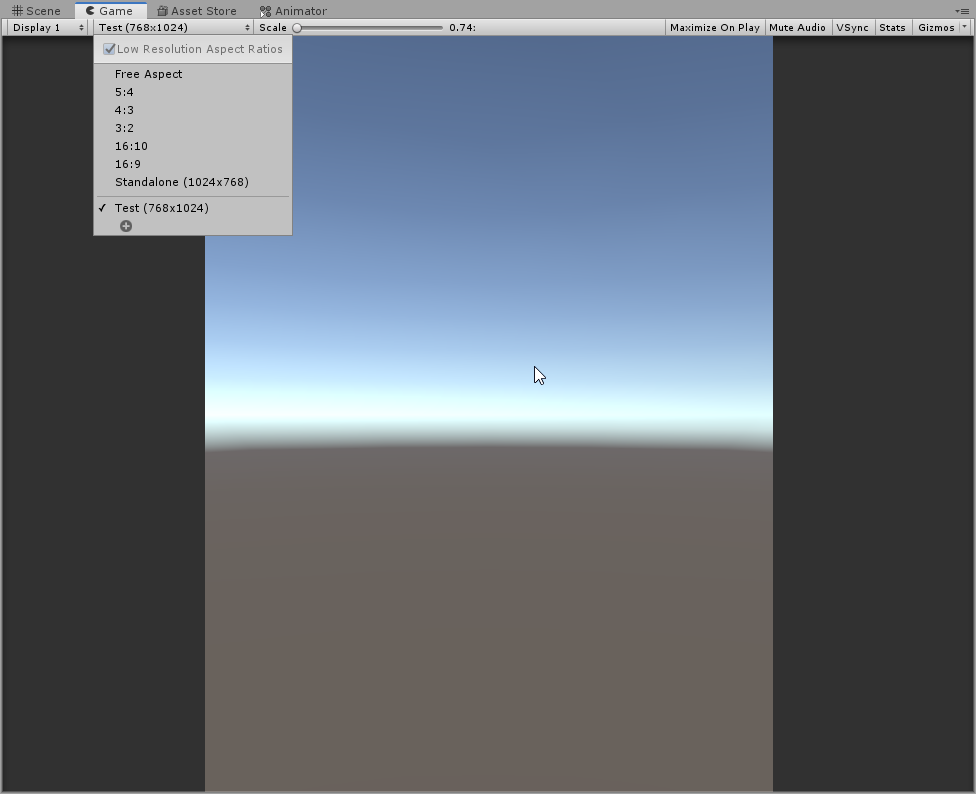Open the Game view panel options icon
Screen dimensions: 976x794
pyautogui.click(x=963, y=10)
